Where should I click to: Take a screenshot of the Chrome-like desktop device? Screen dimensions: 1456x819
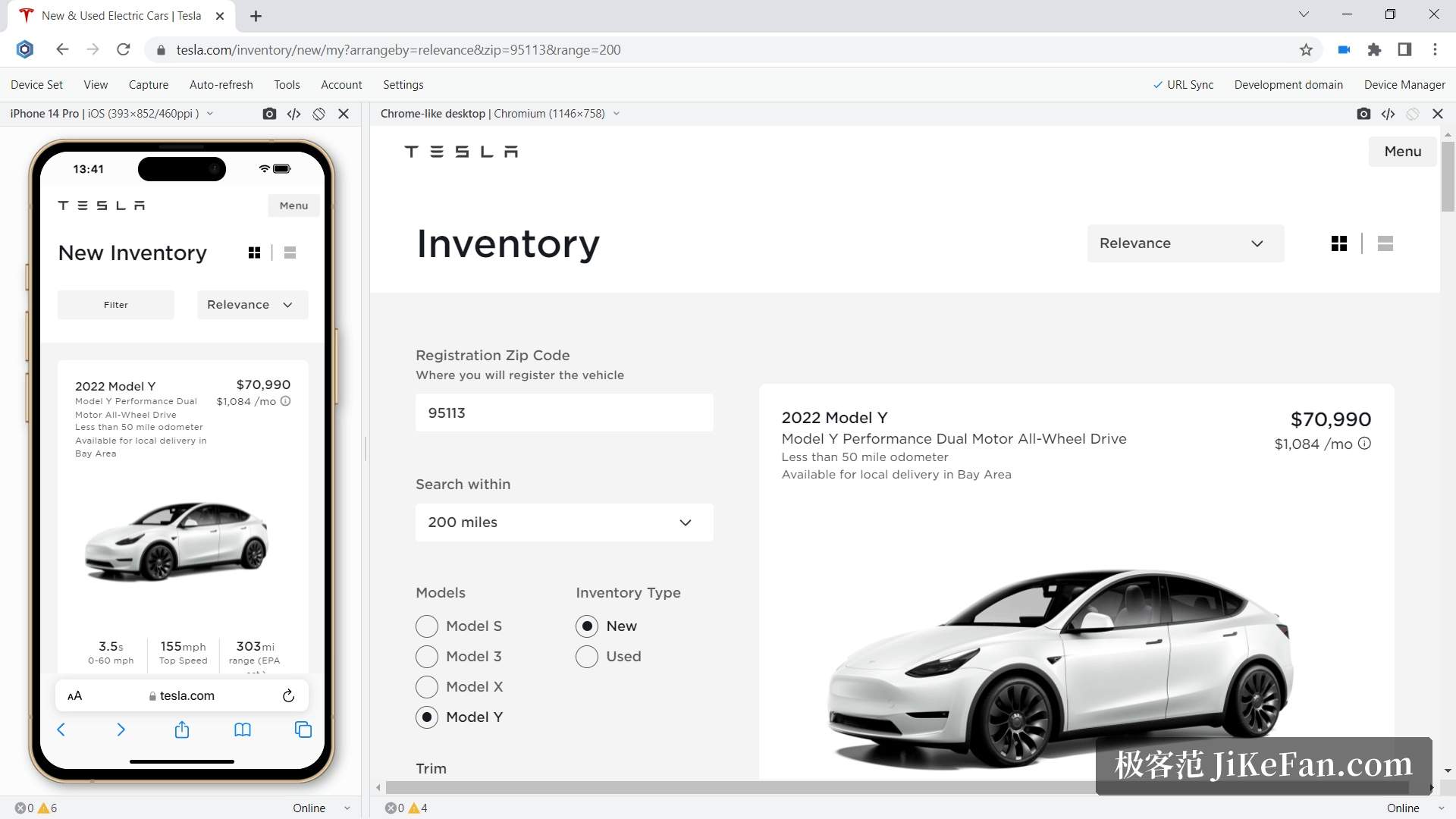coord(1363,114)
